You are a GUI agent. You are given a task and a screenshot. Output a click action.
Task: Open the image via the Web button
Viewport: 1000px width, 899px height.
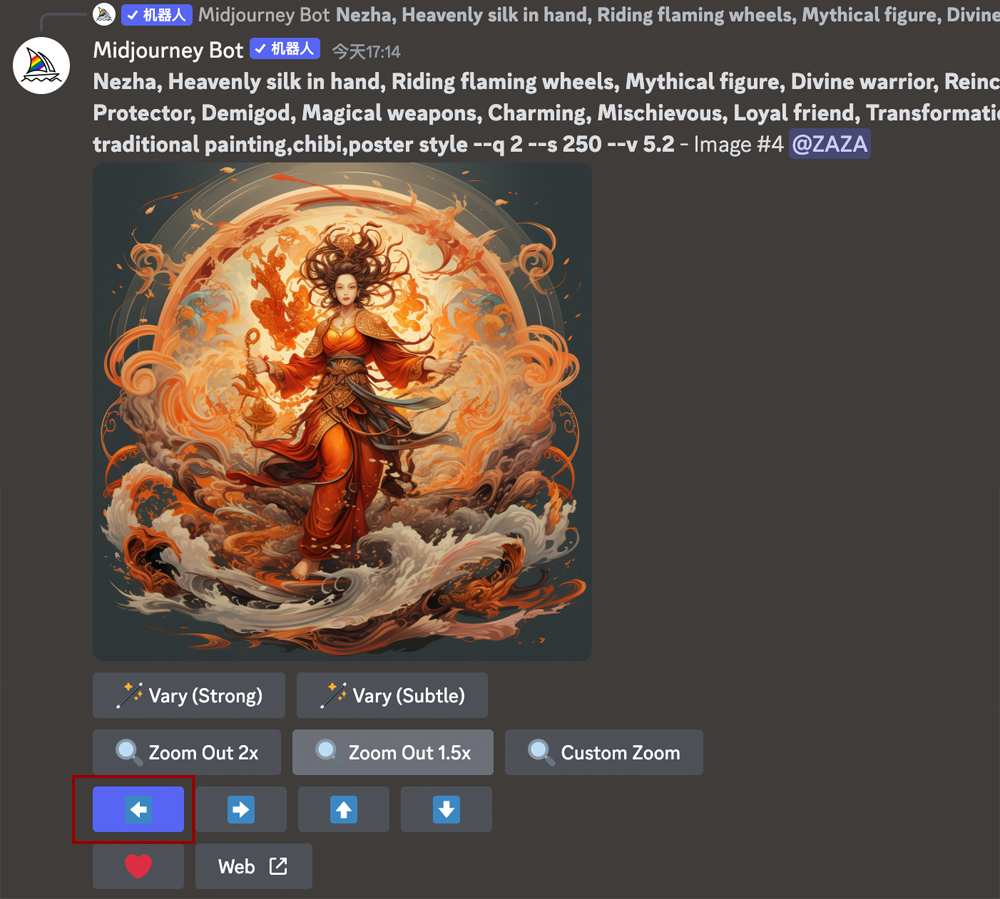253,866
